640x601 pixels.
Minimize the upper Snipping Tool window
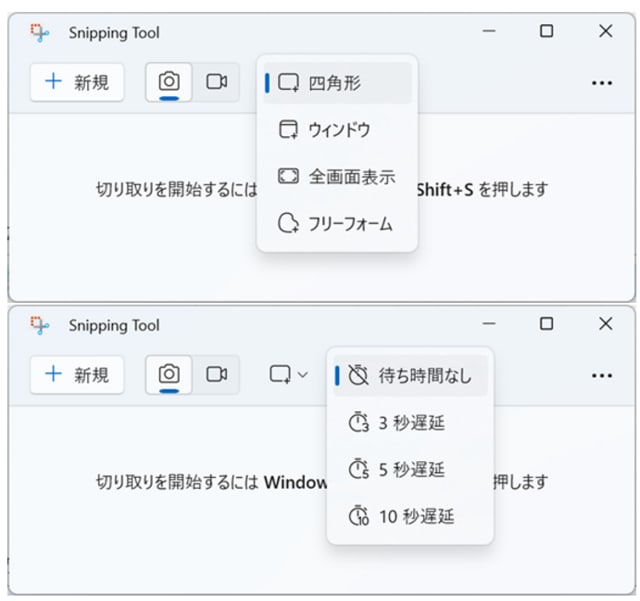[489, 31]
